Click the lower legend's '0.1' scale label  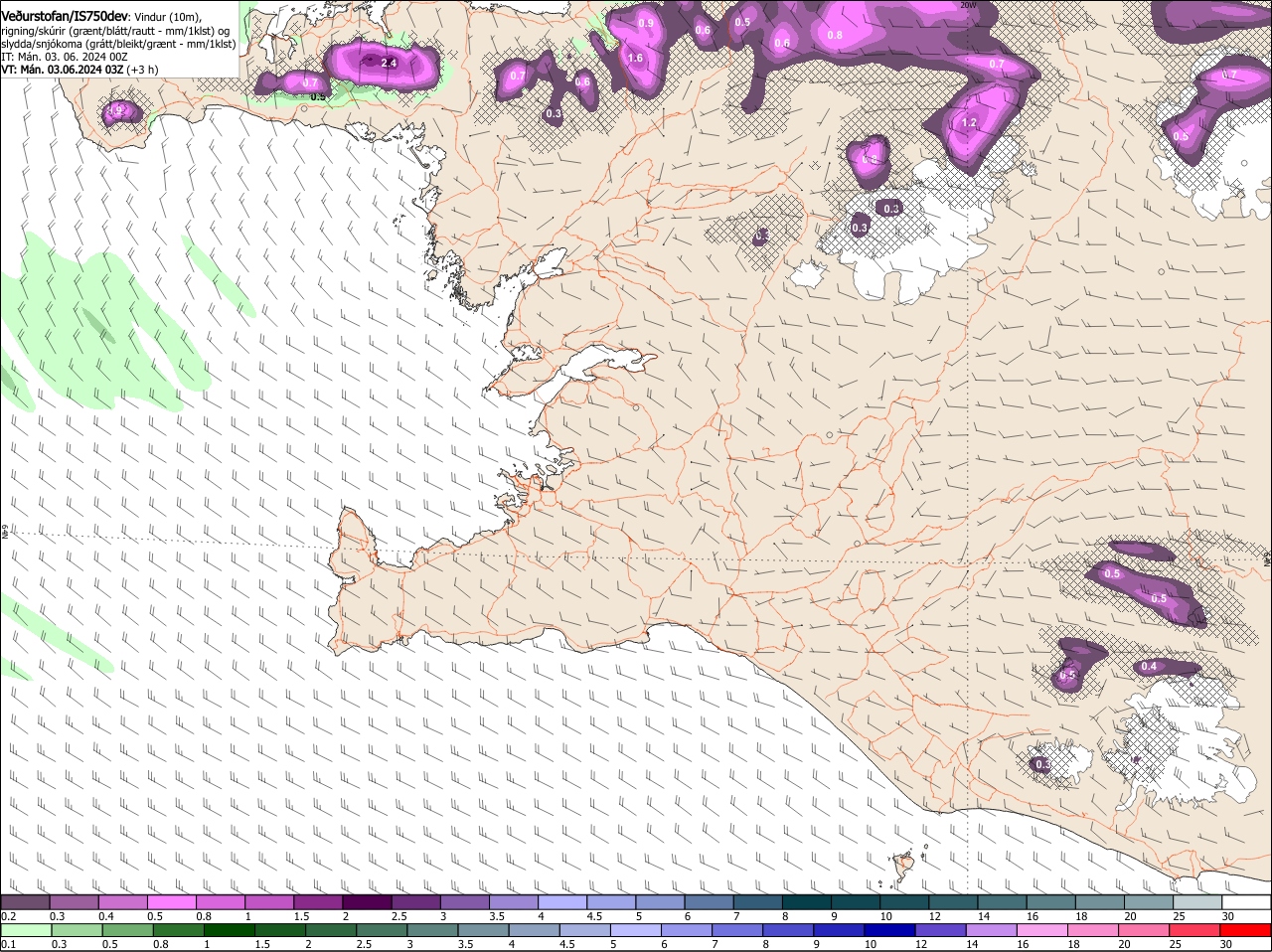(x=9, y=944)
